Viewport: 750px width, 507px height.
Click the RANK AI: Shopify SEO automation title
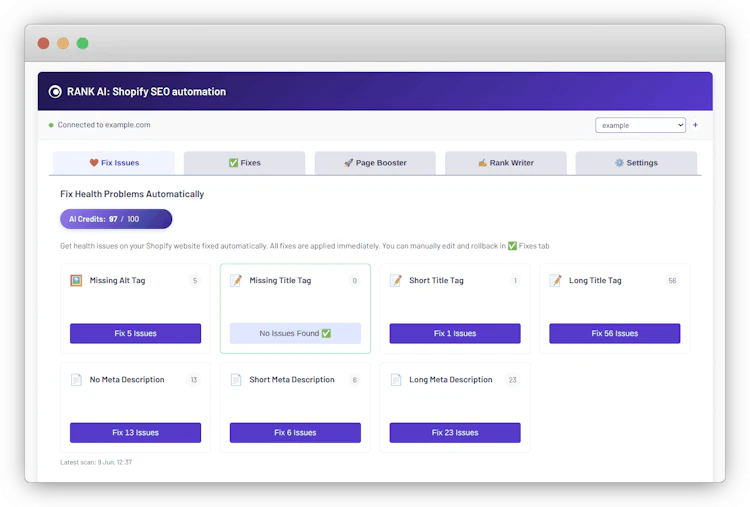pyautogui.click(x=146, y=91)
